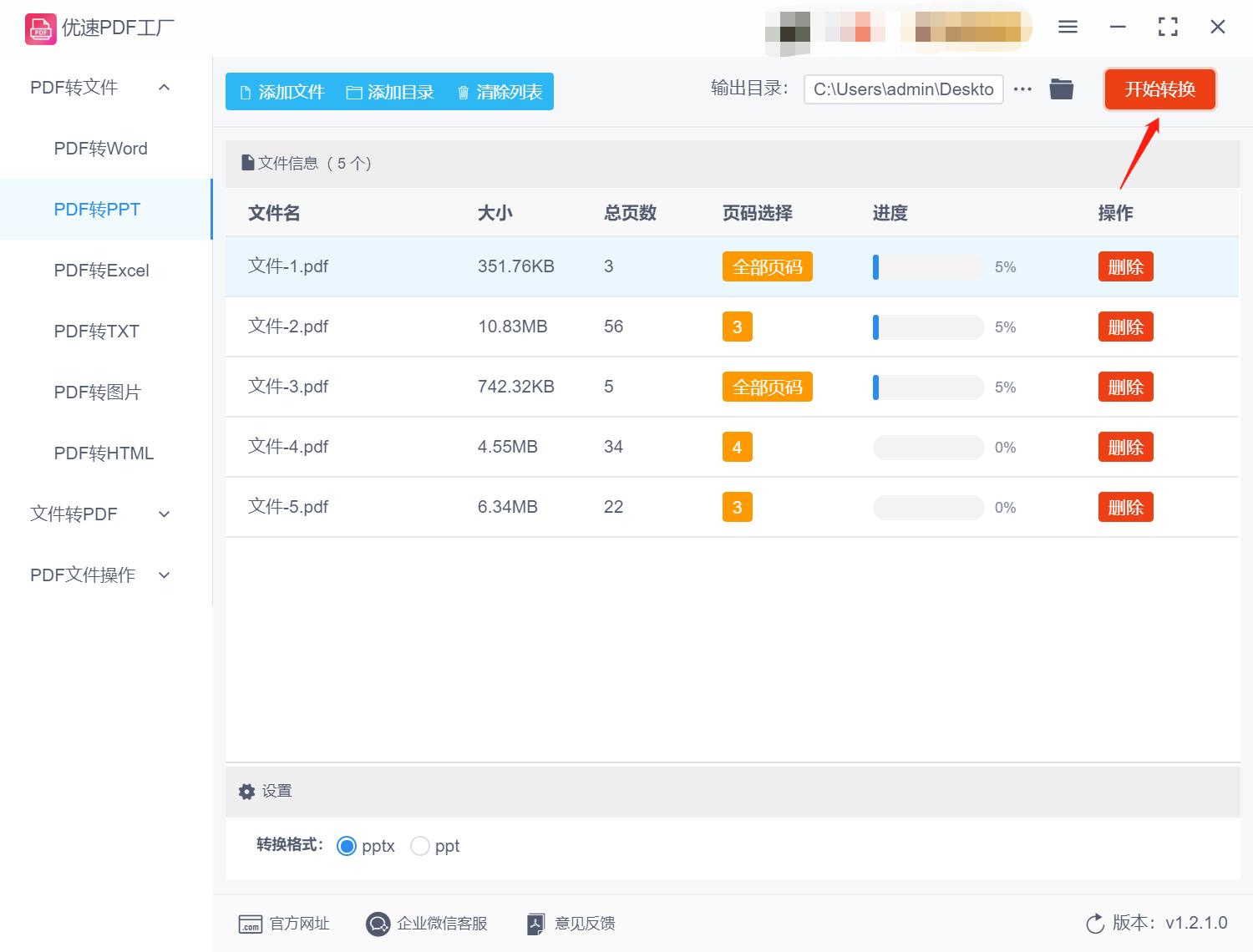Click the 开始转换 start button

pyautogui.click(x=1160, y=89)
